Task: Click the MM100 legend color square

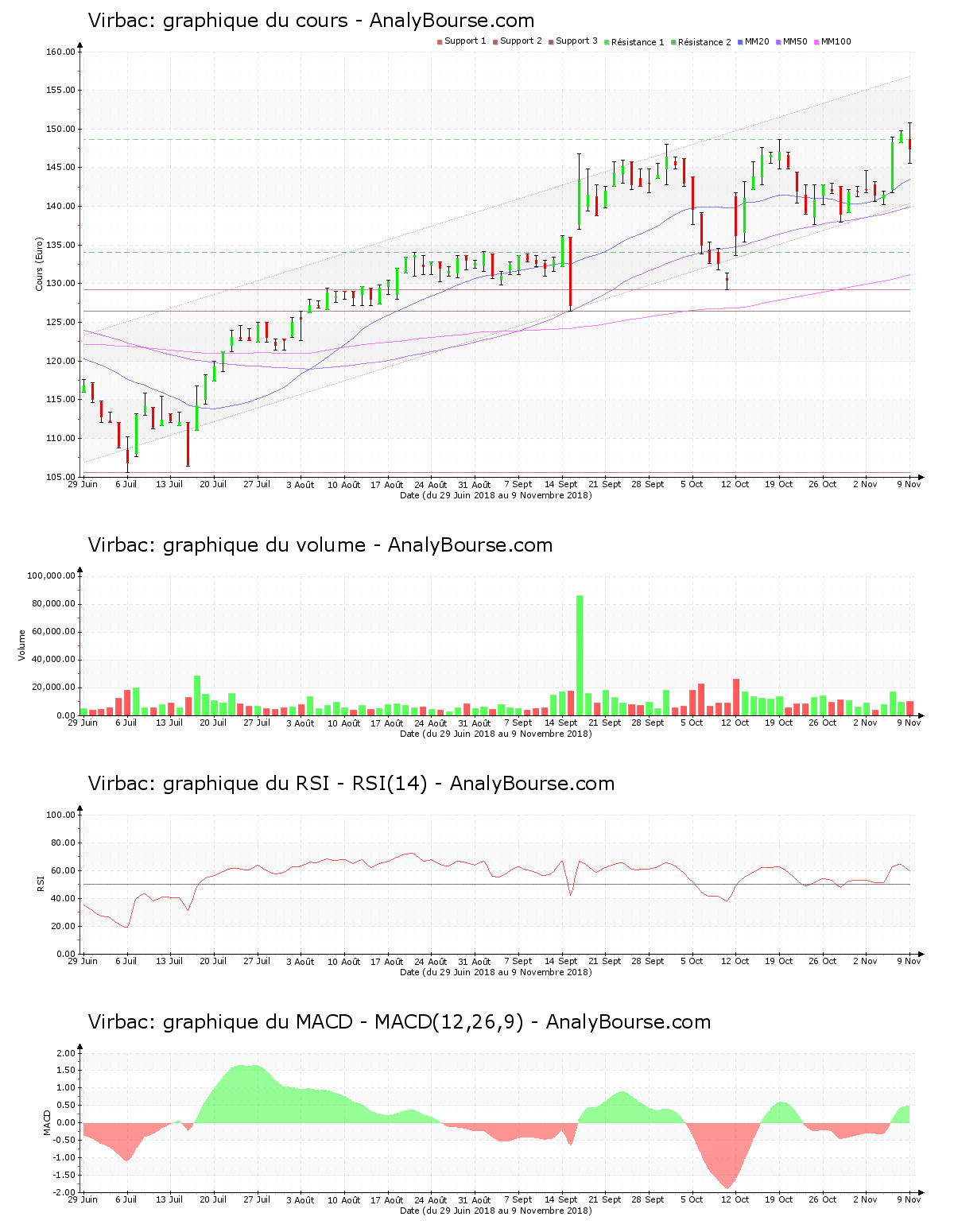Action: [816, 42]
